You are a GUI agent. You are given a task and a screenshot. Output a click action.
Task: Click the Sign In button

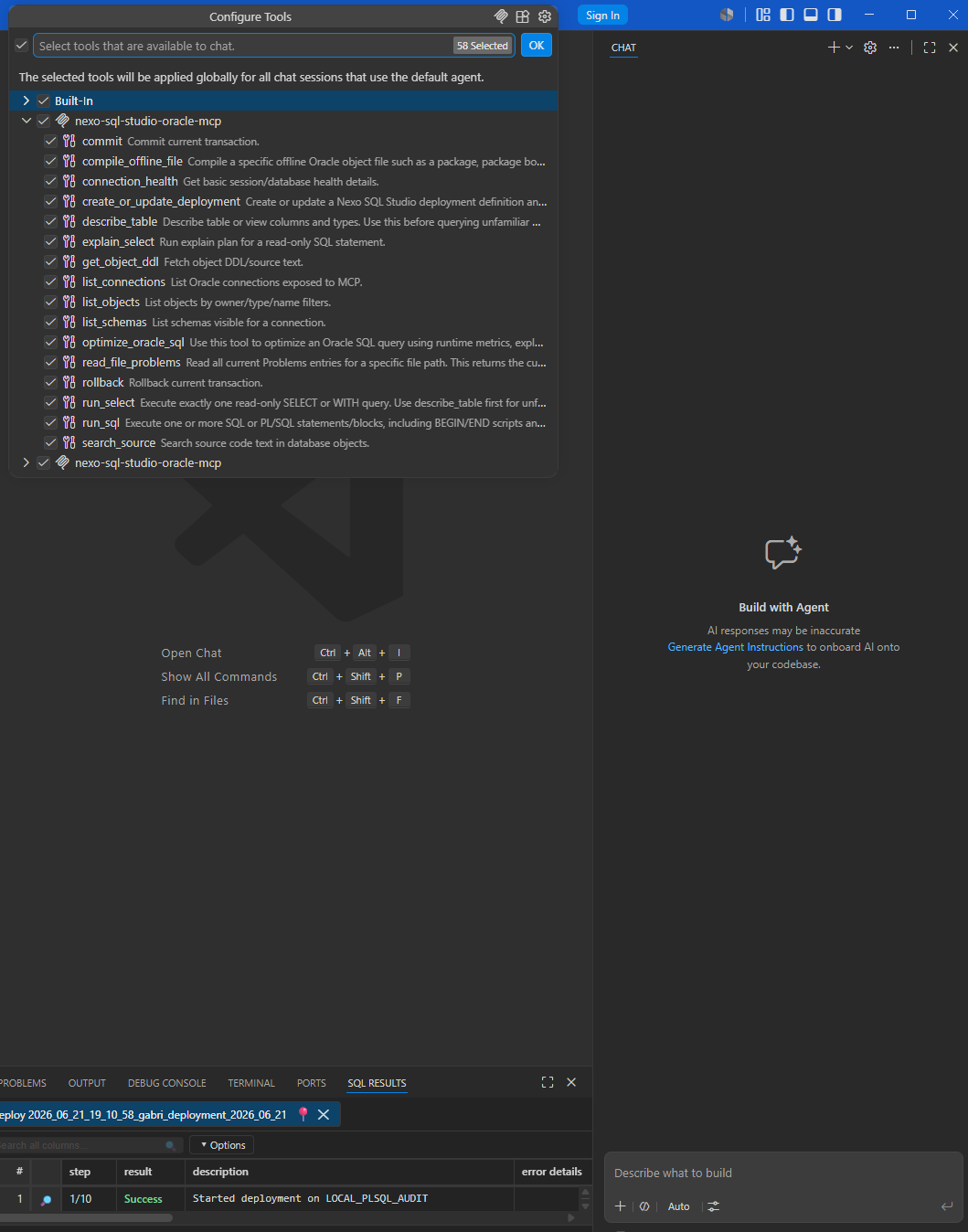(602, 16)
